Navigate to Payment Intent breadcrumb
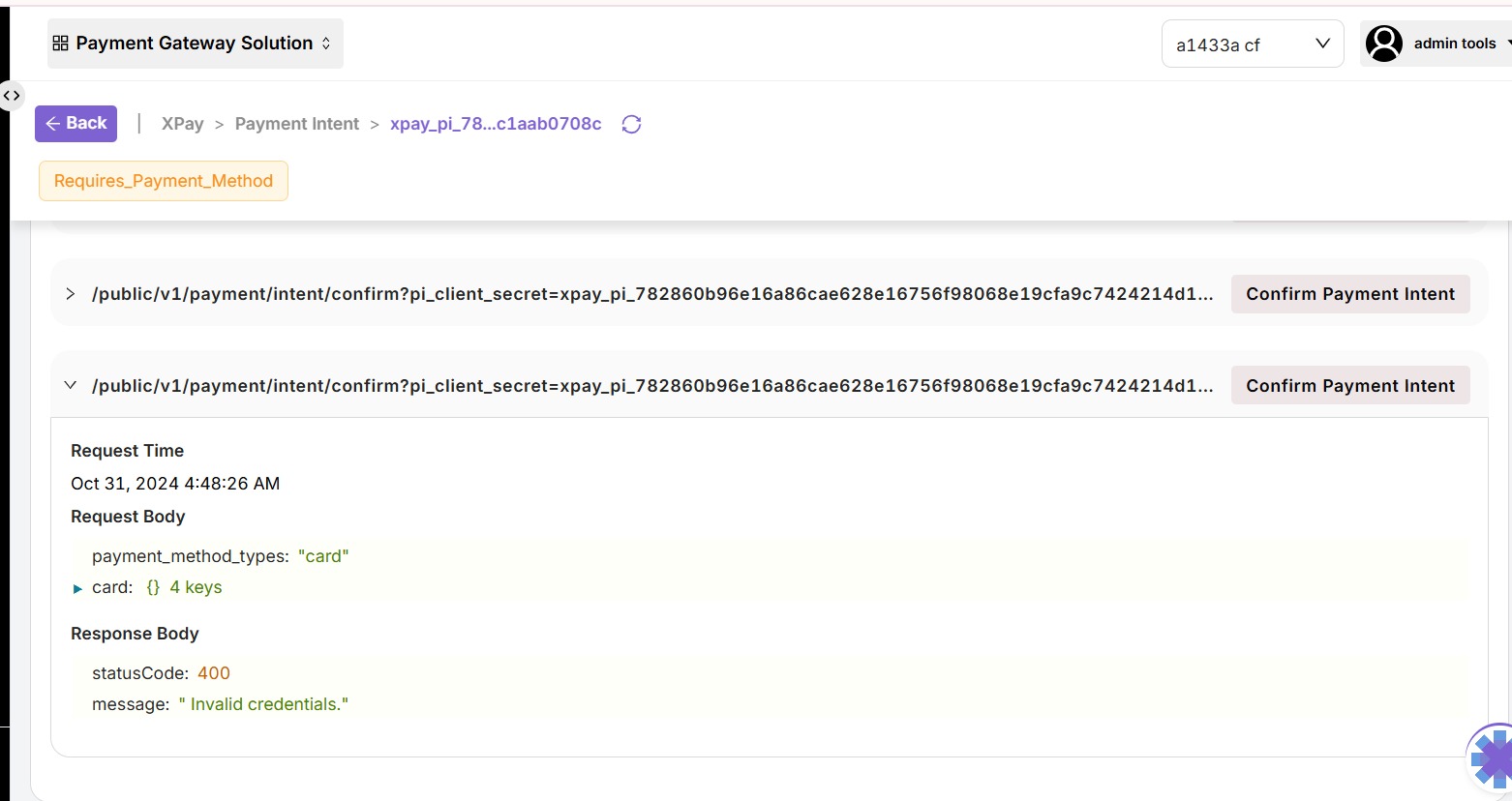The width and height of the screenshot is (1512, 801). click(296, 124)
